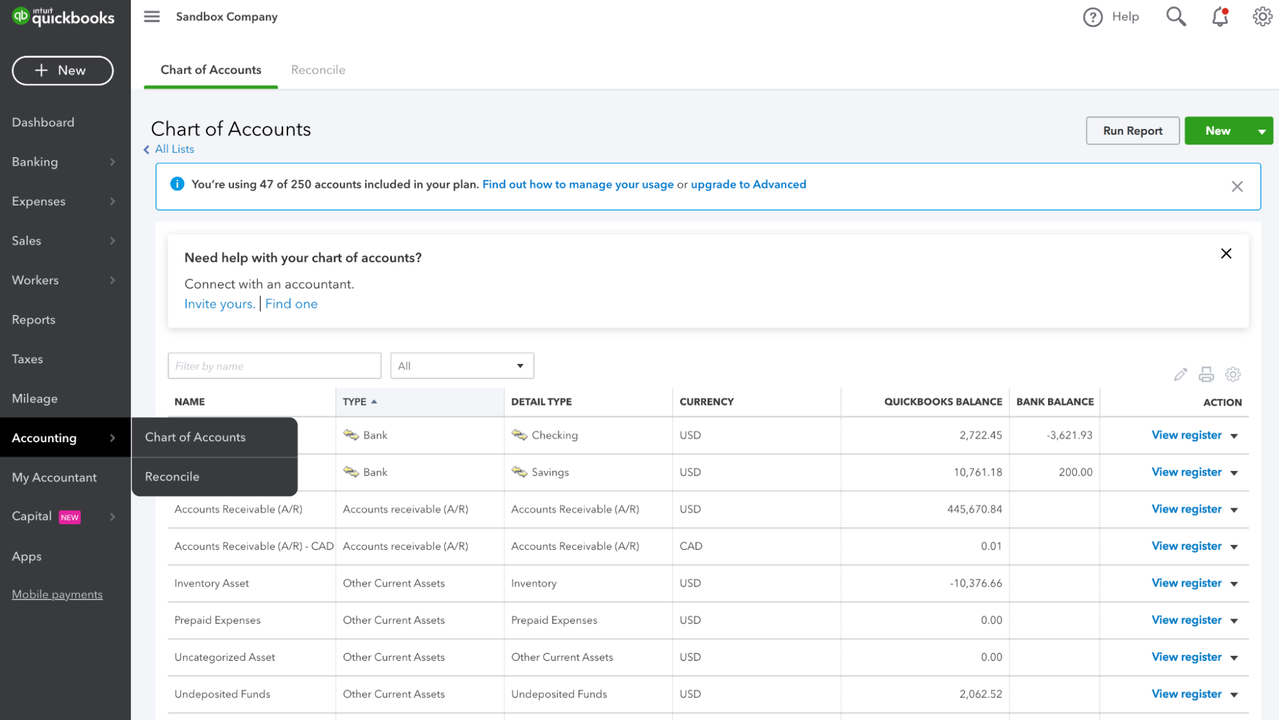Open the notifications bell icon

[1220, 17]
